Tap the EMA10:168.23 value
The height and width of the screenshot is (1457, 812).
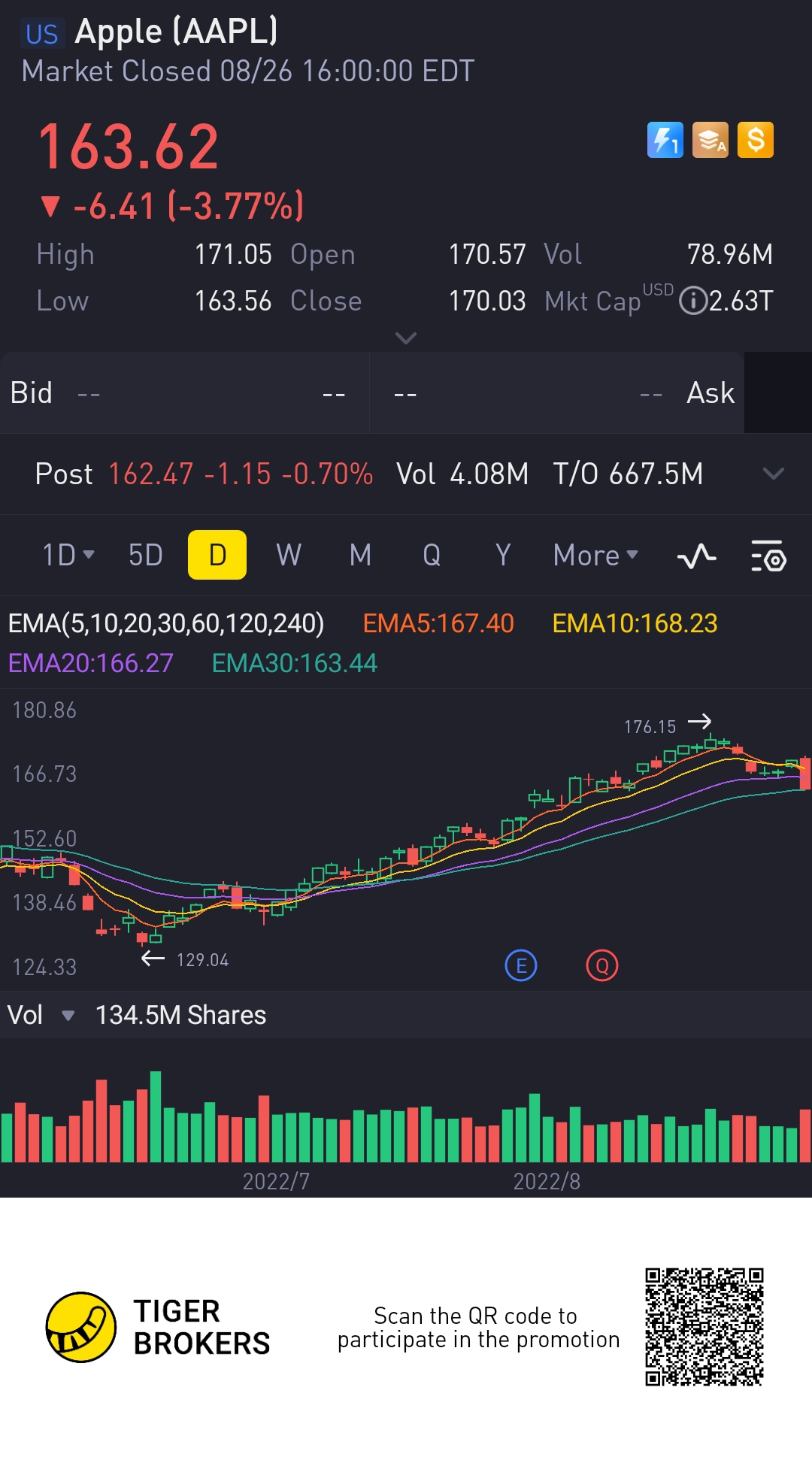pos(635,623)
